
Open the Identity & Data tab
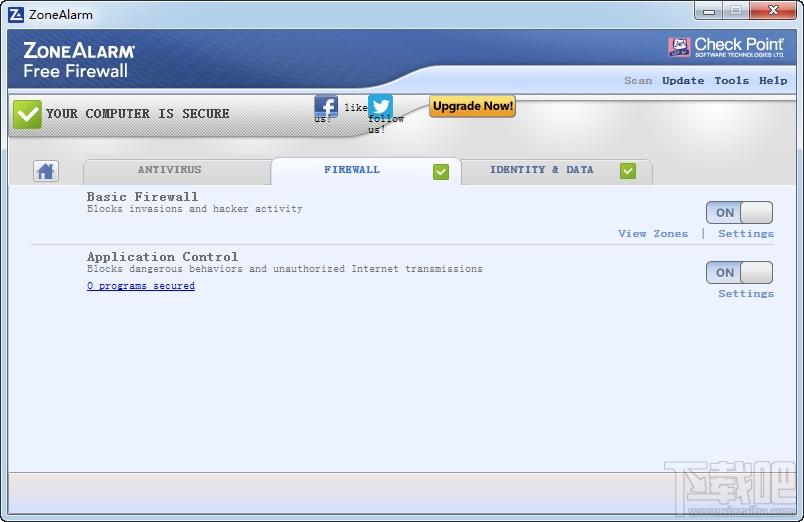pyautogui.click(x=557, y=171)
